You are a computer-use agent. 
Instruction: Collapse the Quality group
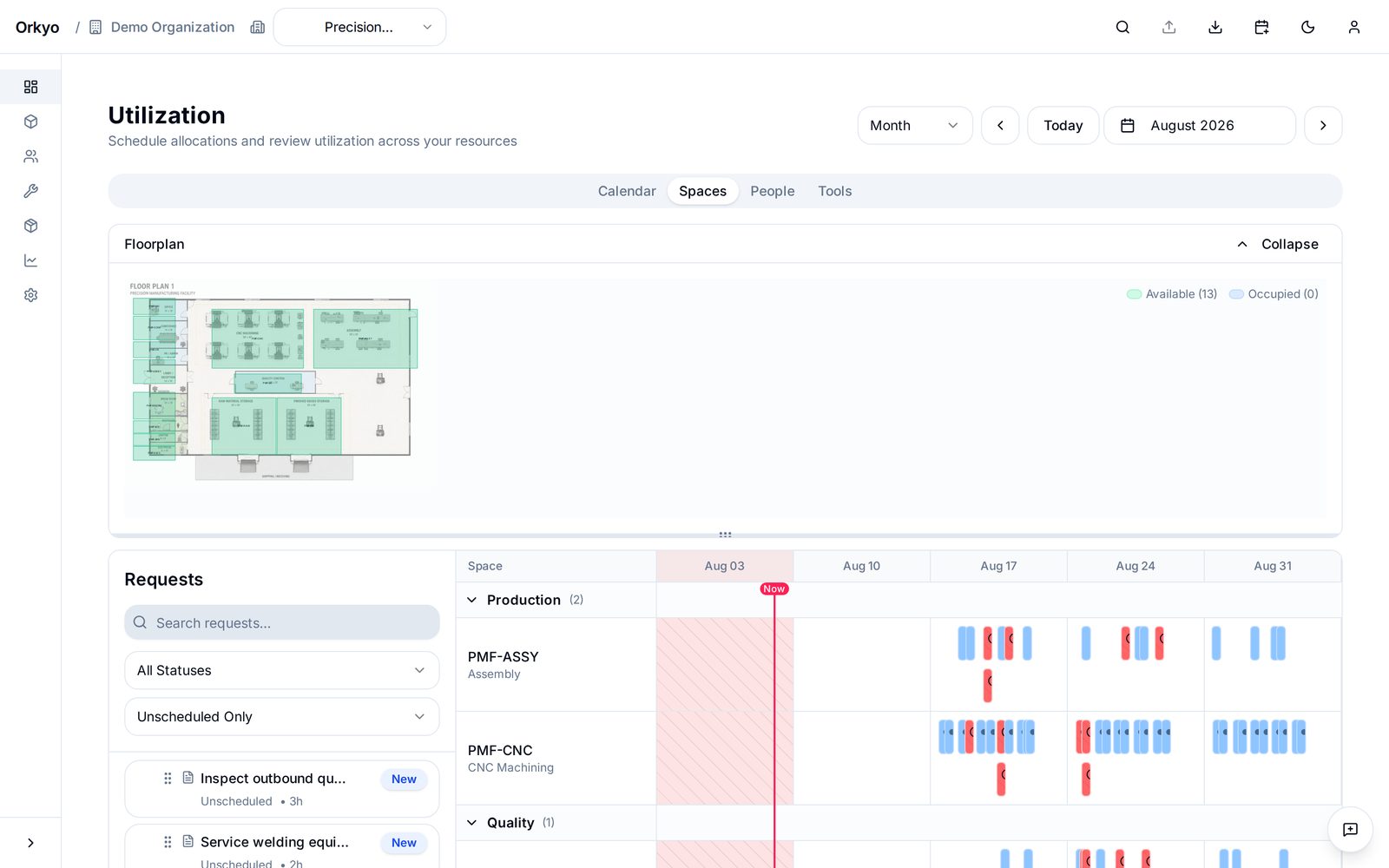coord(472,823)
